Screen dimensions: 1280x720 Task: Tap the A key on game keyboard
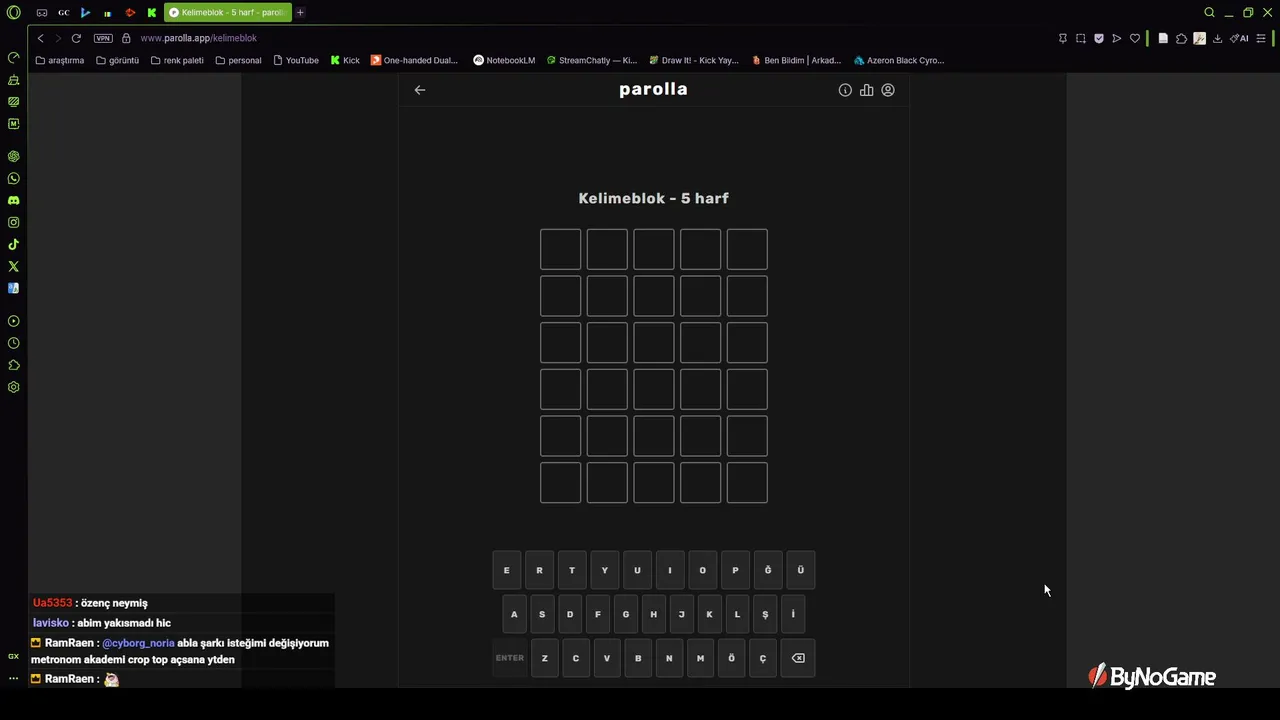click(x=514, y=614)
